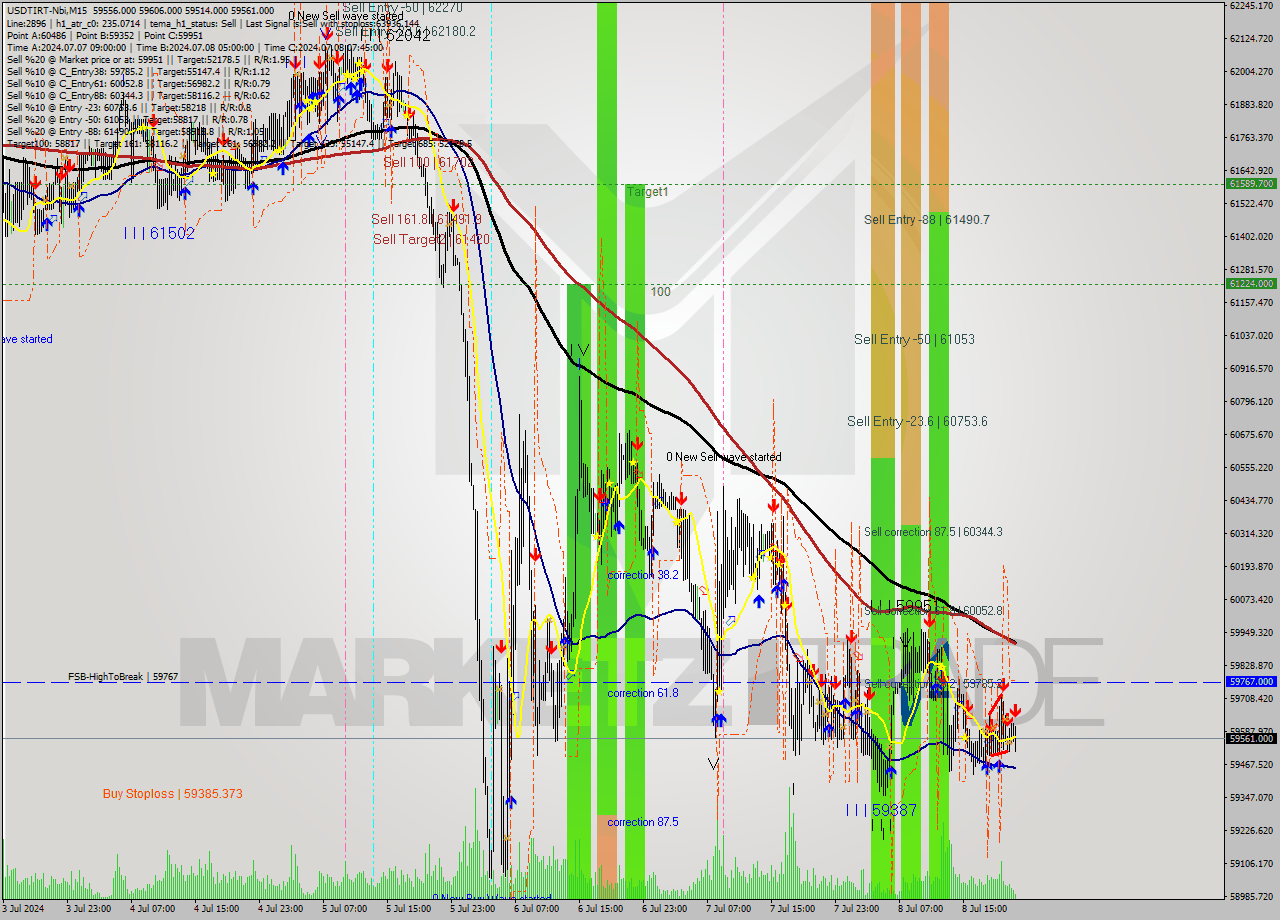Select the 'Buy Stoploss | 59385.373' label
This screenshot has height=920, width=1280.
pyautogui.click(x=173, y=794)
